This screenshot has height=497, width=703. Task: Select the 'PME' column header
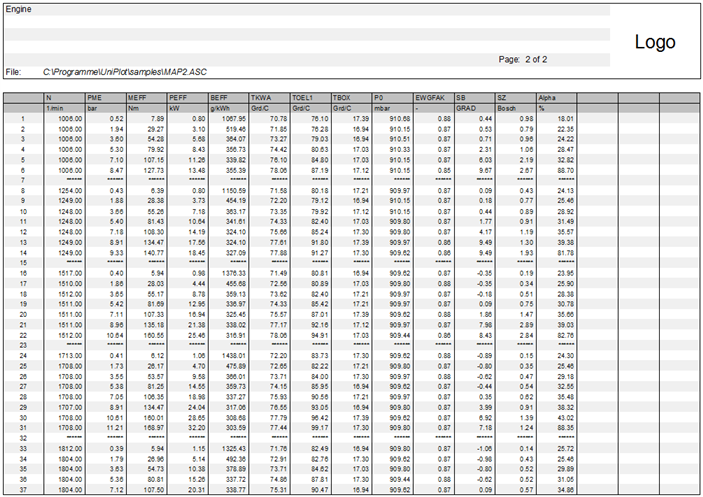[x=106, y=98]
